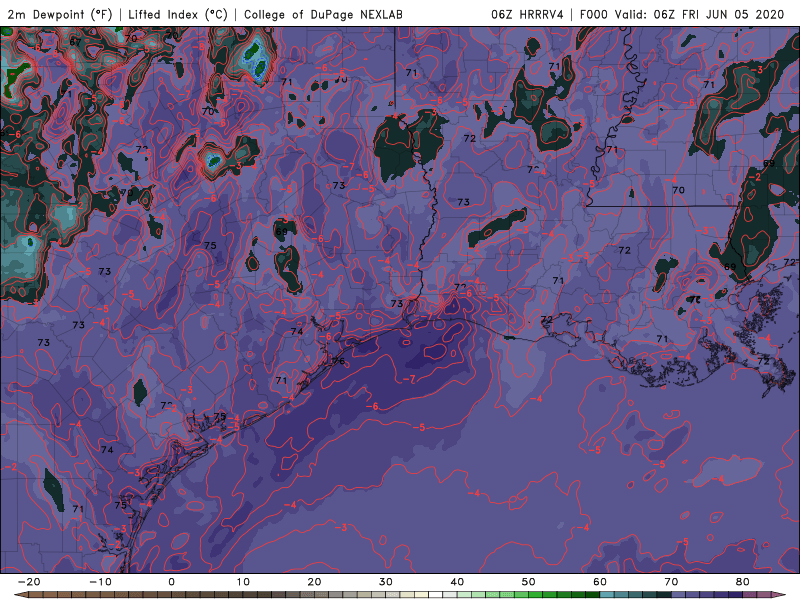Click the 20 label on the color scale
This screenshot has width=800, height=600.
[314, 582]
